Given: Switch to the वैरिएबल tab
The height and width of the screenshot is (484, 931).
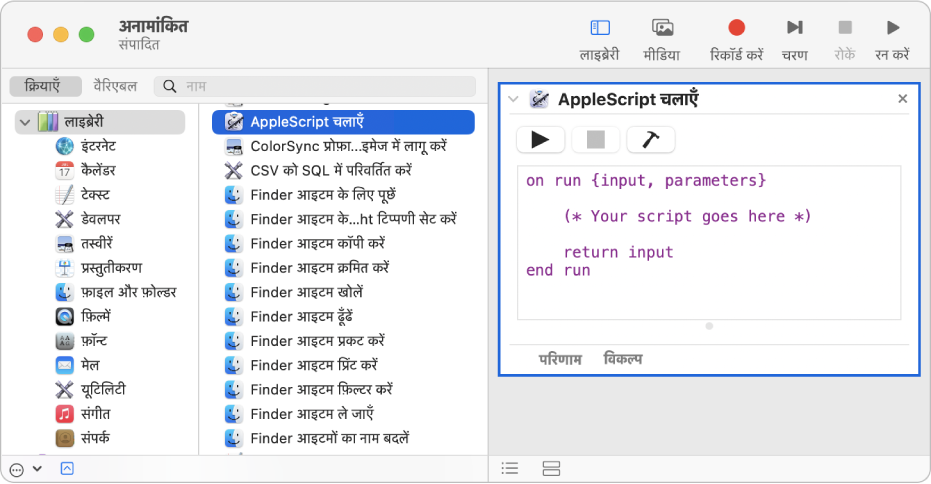Looking at the screenshot, I should (x=115, y=86).
